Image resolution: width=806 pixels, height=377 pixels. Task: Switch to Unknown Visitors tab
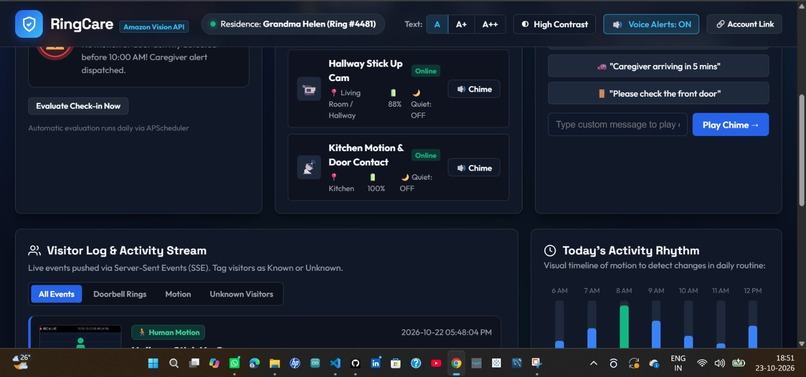click(x=241, y=294)
